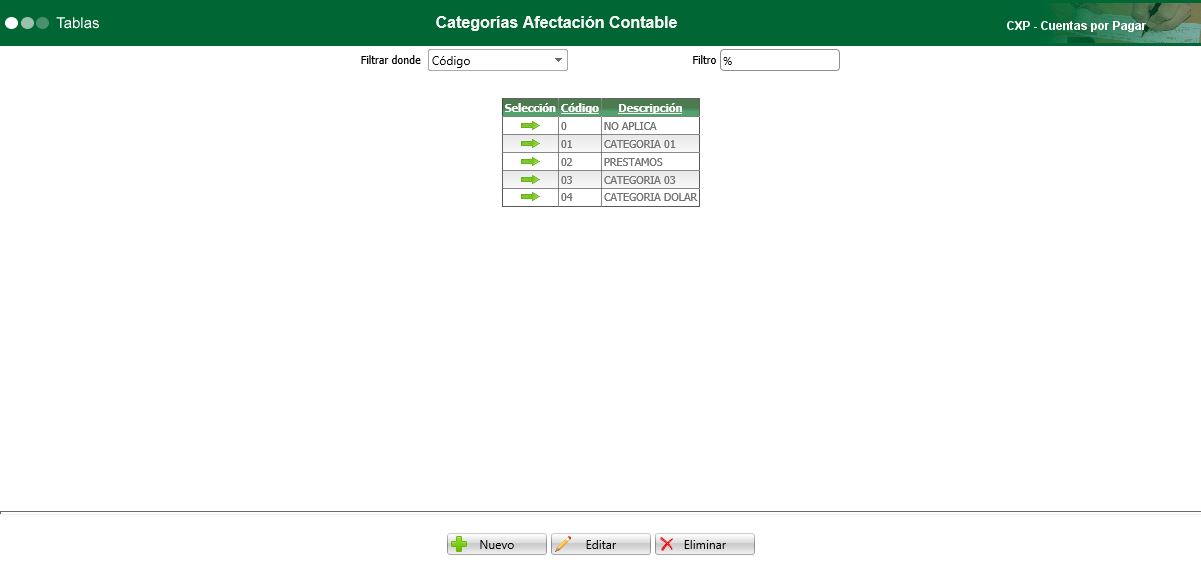
Task: Click CXP - Cuentas por Pagar label
Action: click(x=1076, y=26)
